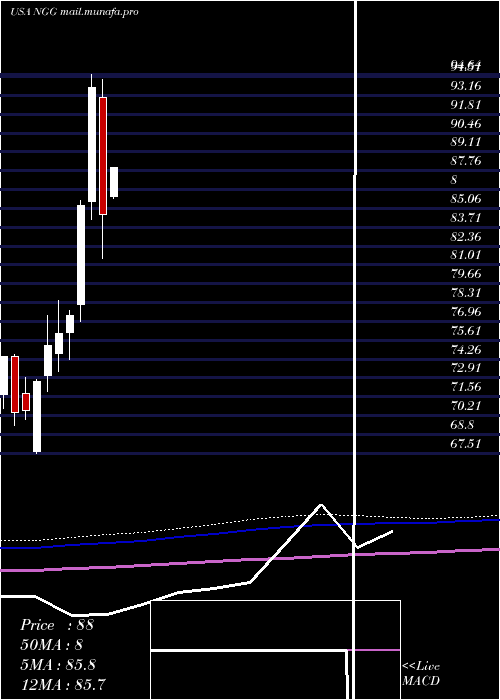Image resolution: width=500 pixels, height=700 pixels.
Task: Click the 75.61 price axis label
Action: [x=466, y=330]
